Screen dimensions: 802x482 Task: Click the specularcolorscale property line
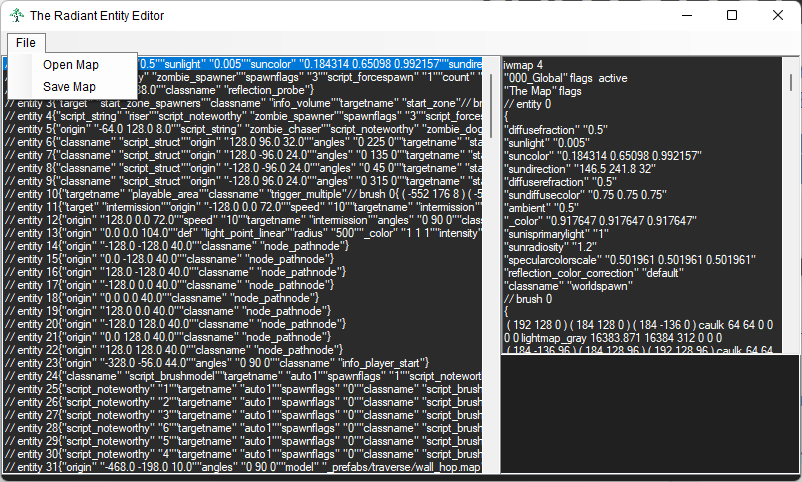click(630, 260)
